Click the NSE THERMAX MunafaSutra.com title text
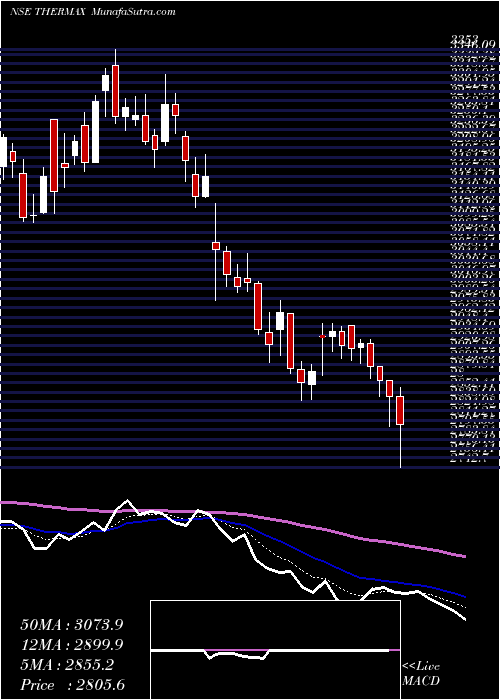The image size is (500, 700). pyautogui.click(x=92, y=12)
